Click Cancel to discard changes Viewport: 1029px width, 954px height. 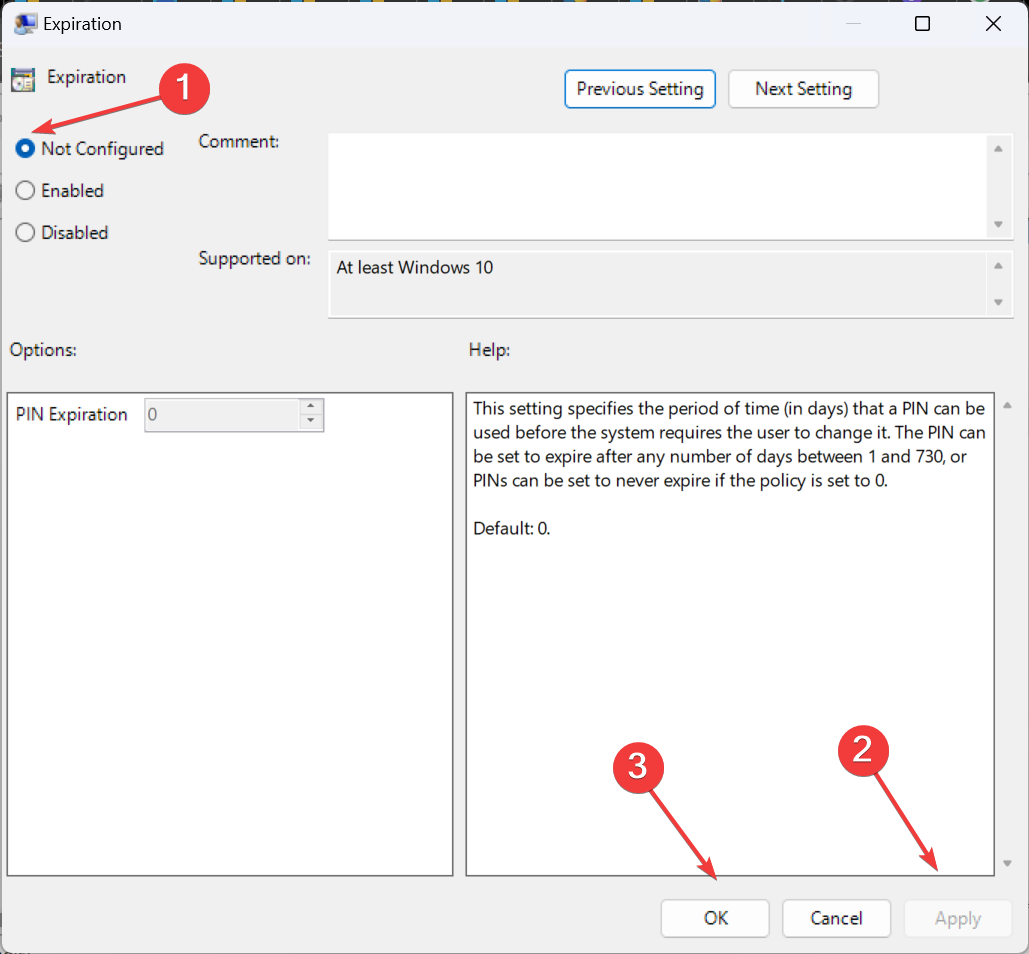tap(836, 918)
